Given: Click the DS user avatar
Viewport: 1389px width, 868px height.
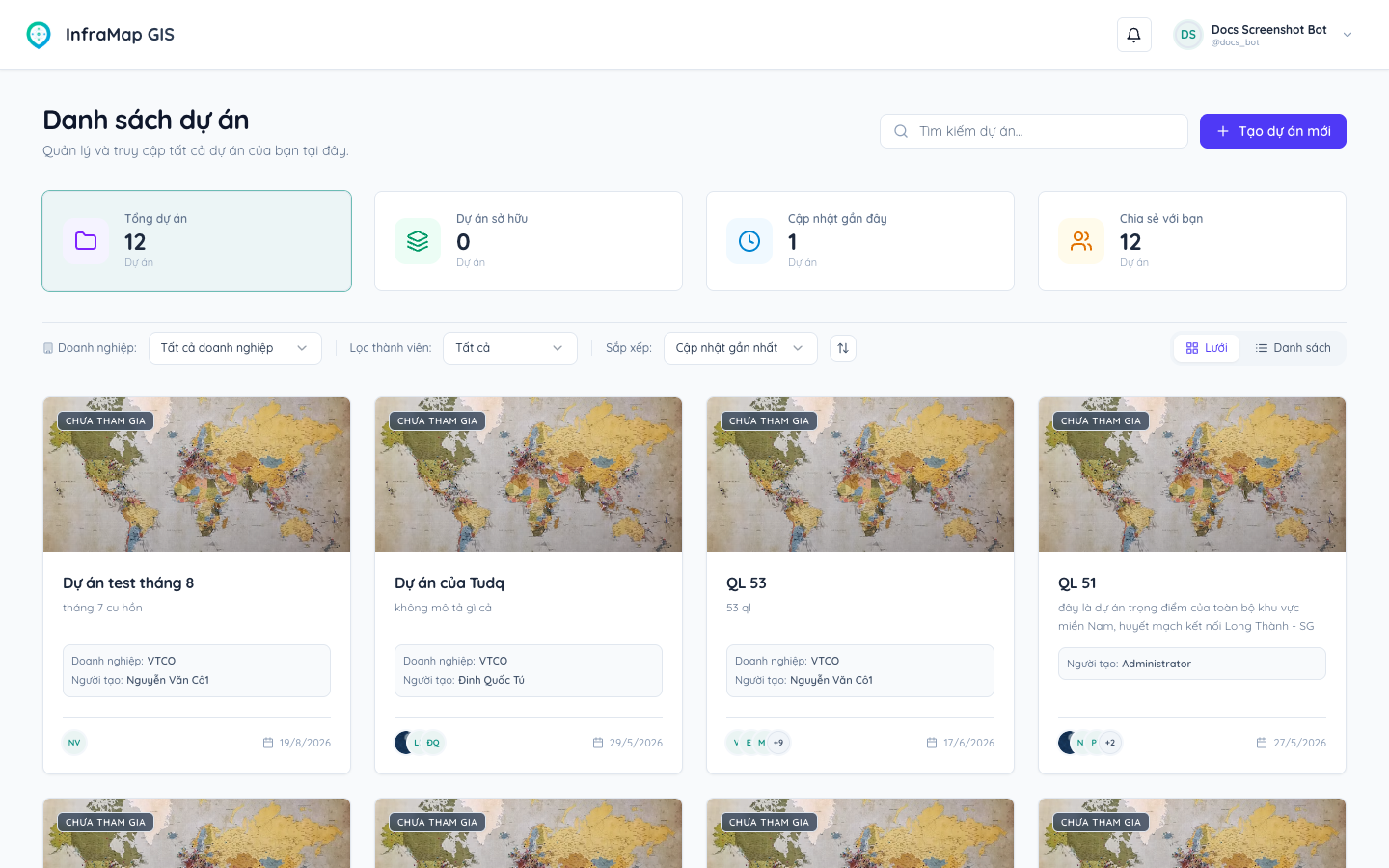Looking at the screenshot, I should coord(1188,35).
